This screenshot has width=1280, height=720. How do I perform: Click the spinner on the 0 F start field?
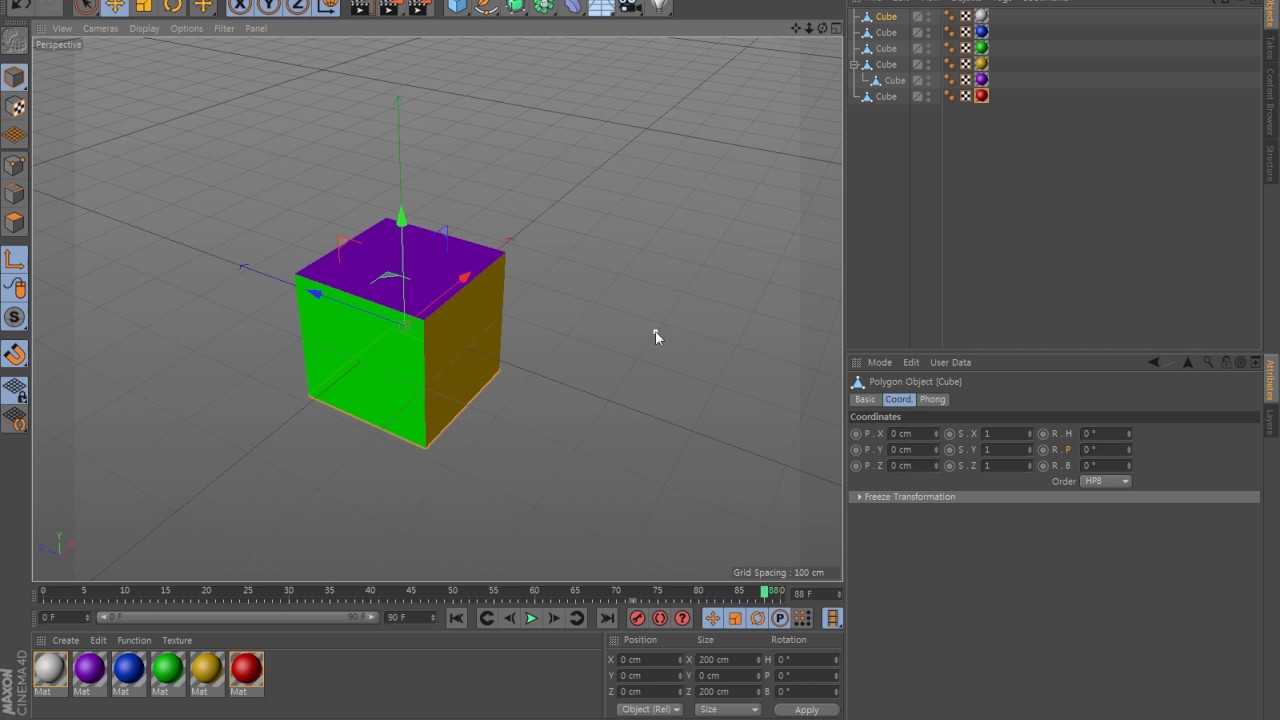[88, 618]
